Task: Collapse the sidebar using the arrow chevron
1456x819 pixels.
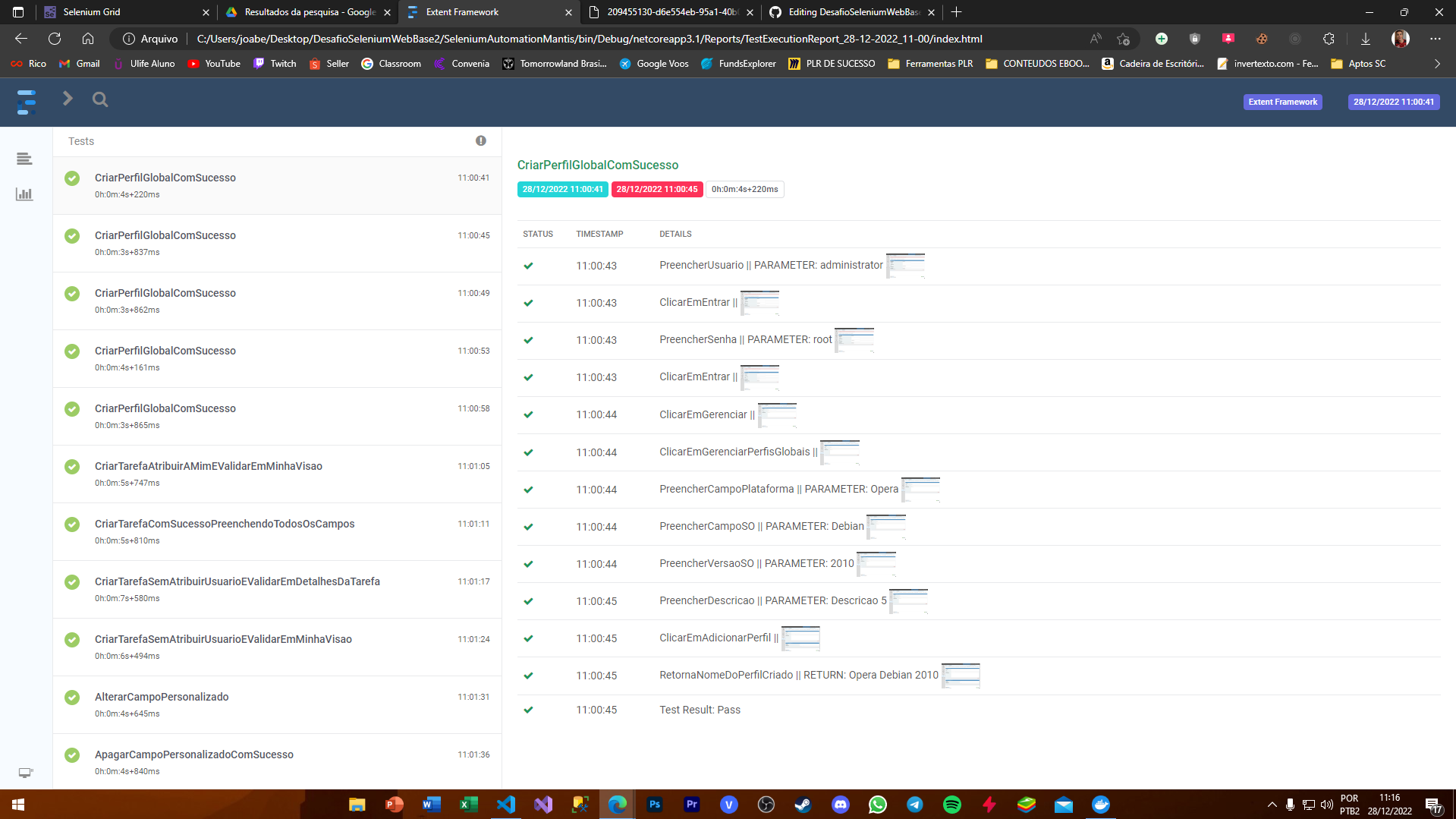Action: click(x=68, y=99)
